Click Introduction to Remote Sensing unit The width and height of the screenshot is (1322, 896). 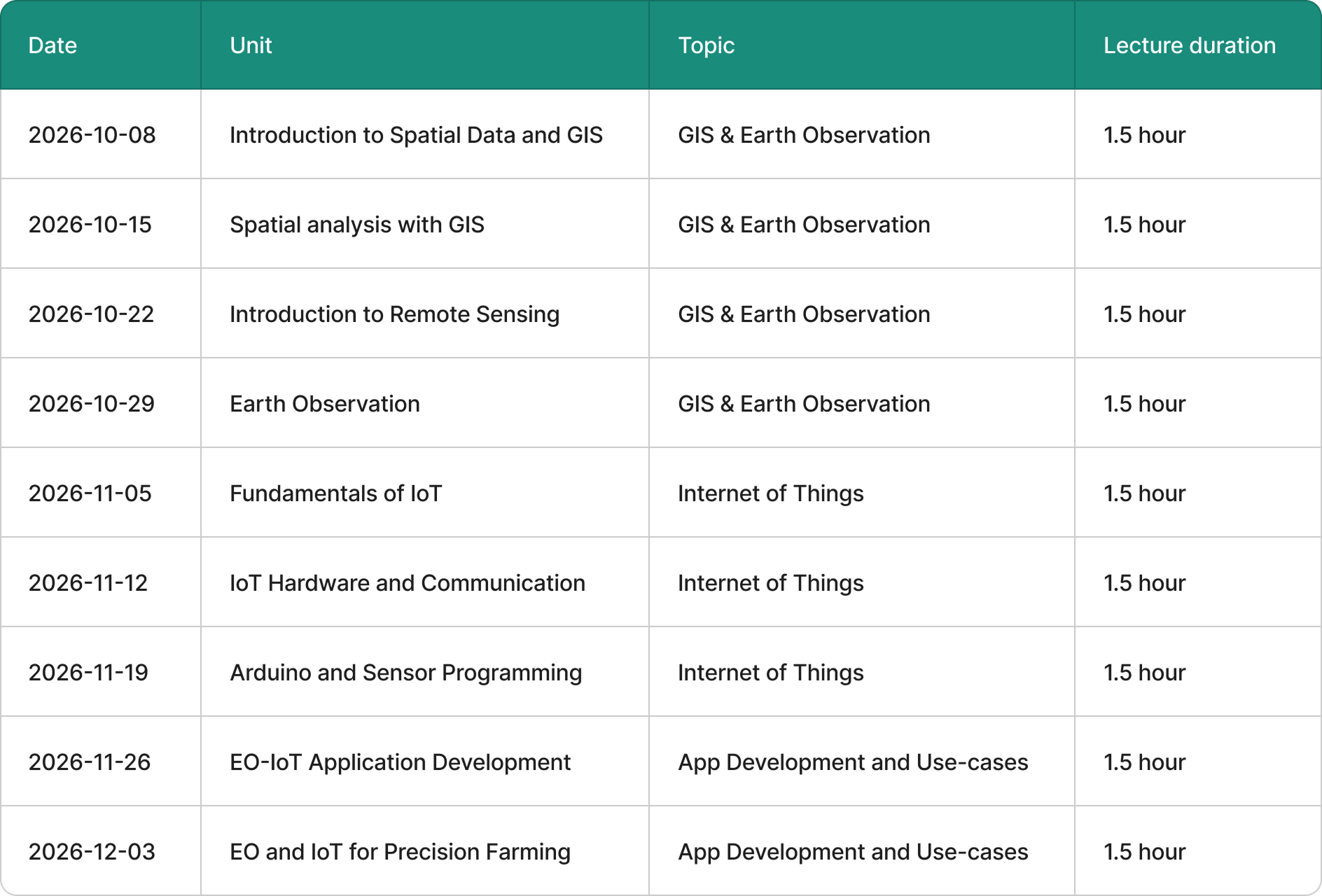click(395, 314)
